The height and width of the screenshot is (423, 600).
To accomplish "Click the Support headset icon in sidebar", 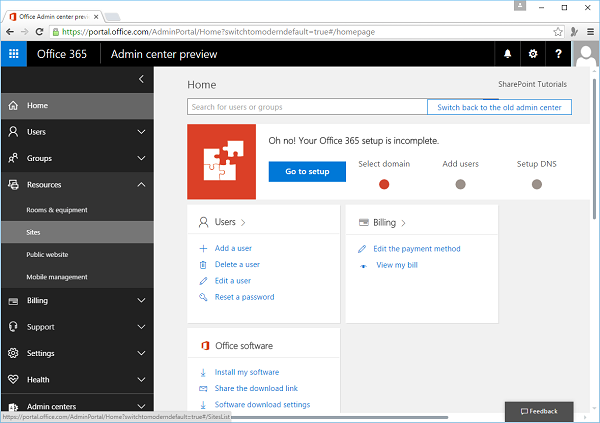I will 13,327.
